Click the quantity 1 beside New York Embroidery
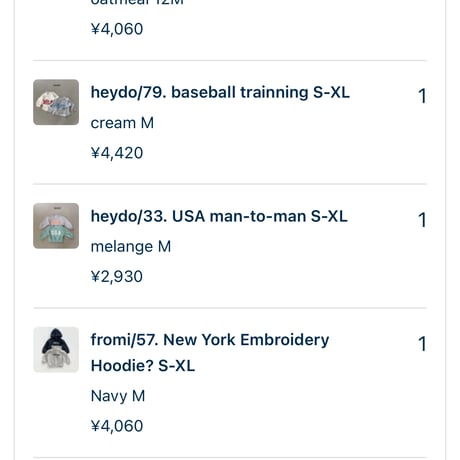460x460 pixels. [422, 344]
